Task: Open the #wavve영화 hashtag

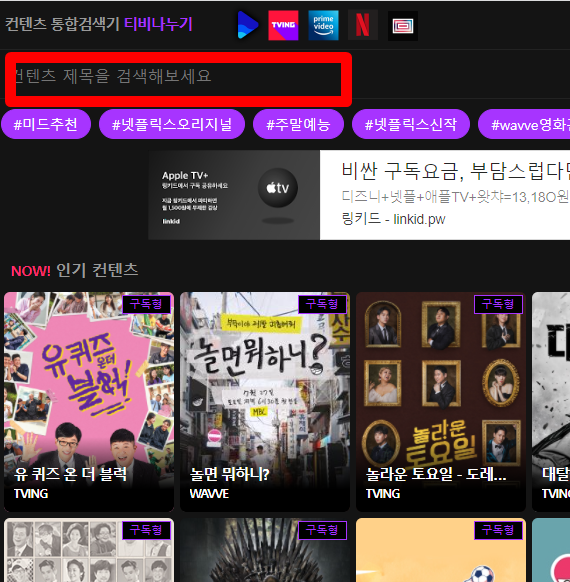Action: coord(524,124)
